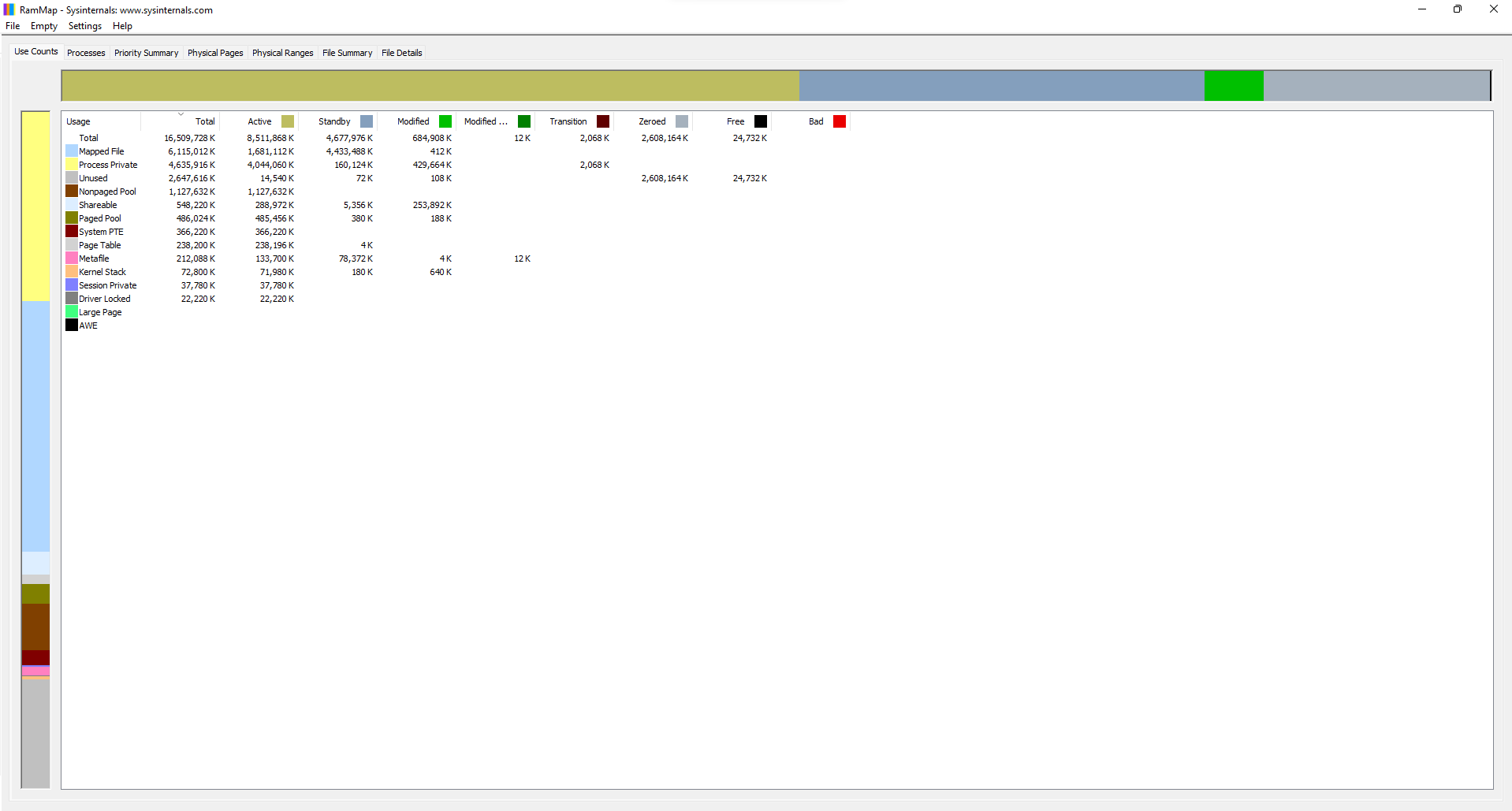Click the System PTE color swatch

72,231
